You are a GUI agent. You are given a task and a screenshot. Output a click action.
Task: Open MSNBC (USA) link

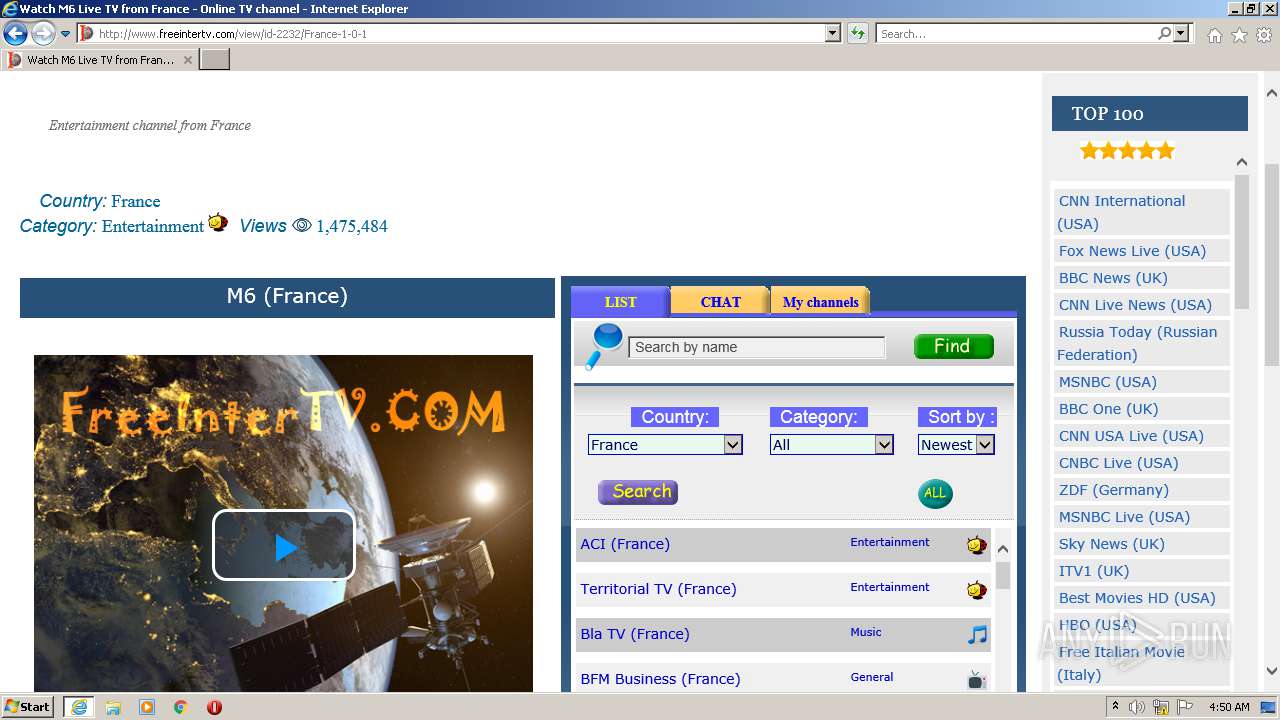1108,382
